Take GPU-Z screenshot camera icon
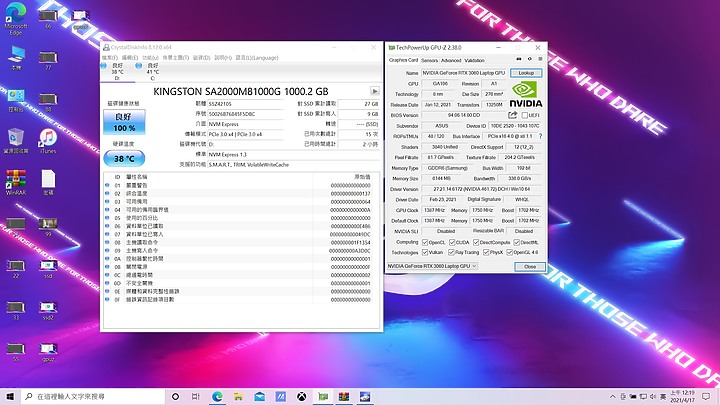The image size is (720, 405). (519, 59)
